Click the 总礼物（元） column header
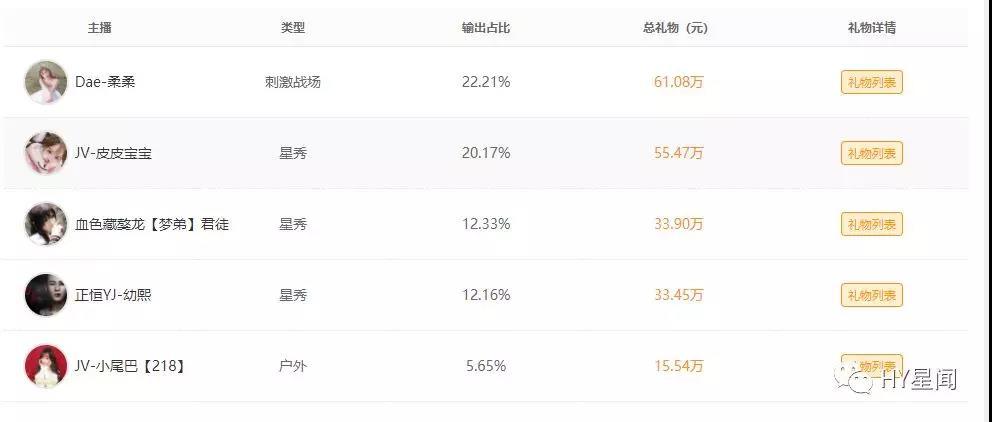Viewport: 992px width, 422px height. [x=678, y=28]
